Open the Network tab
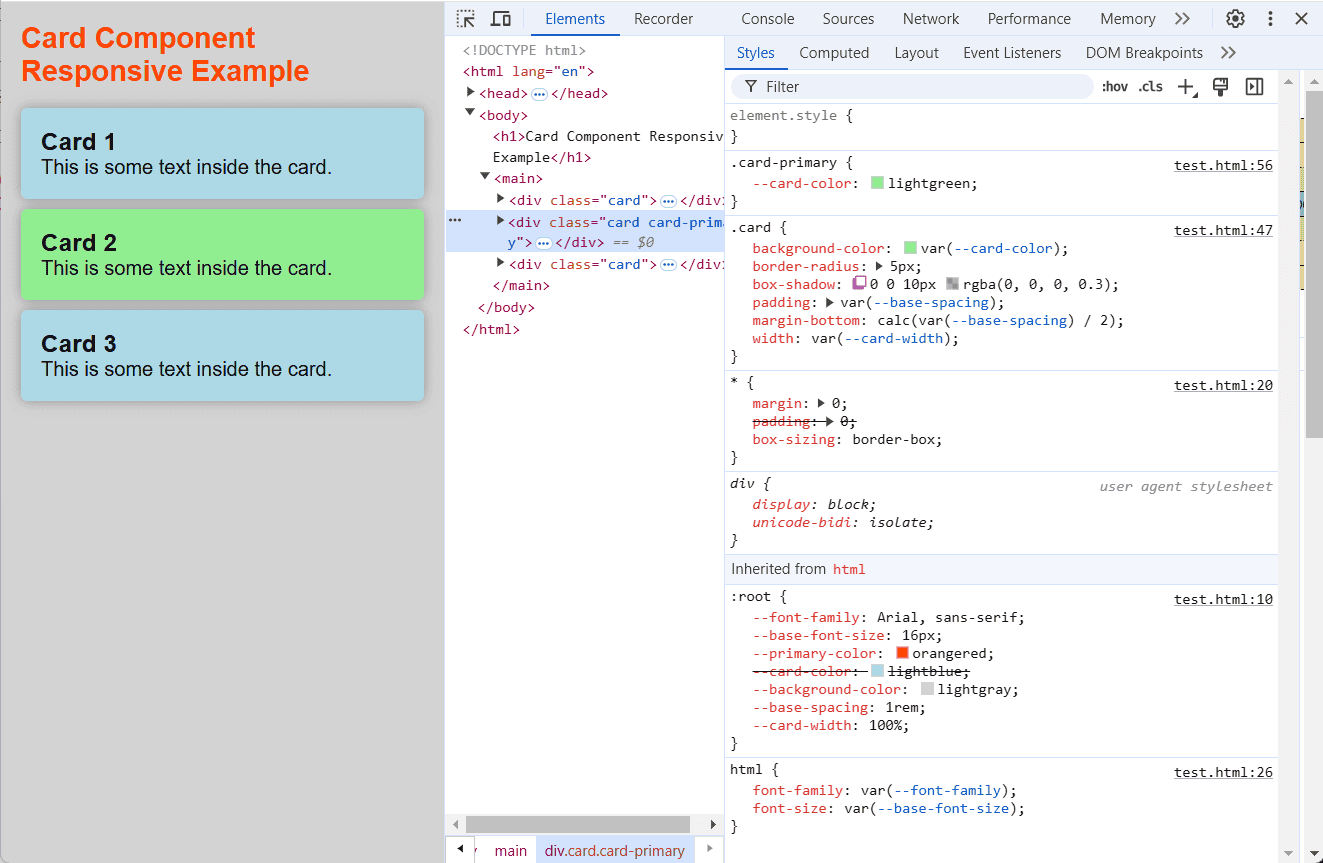The height and width of the screenshot is (863, 1323). point(931,18)
